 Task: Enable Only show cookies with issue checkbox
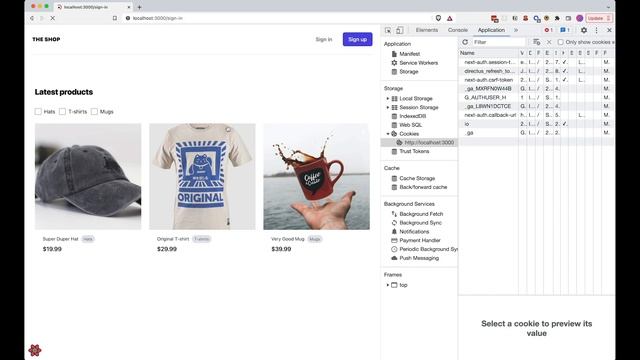[560, 42]
